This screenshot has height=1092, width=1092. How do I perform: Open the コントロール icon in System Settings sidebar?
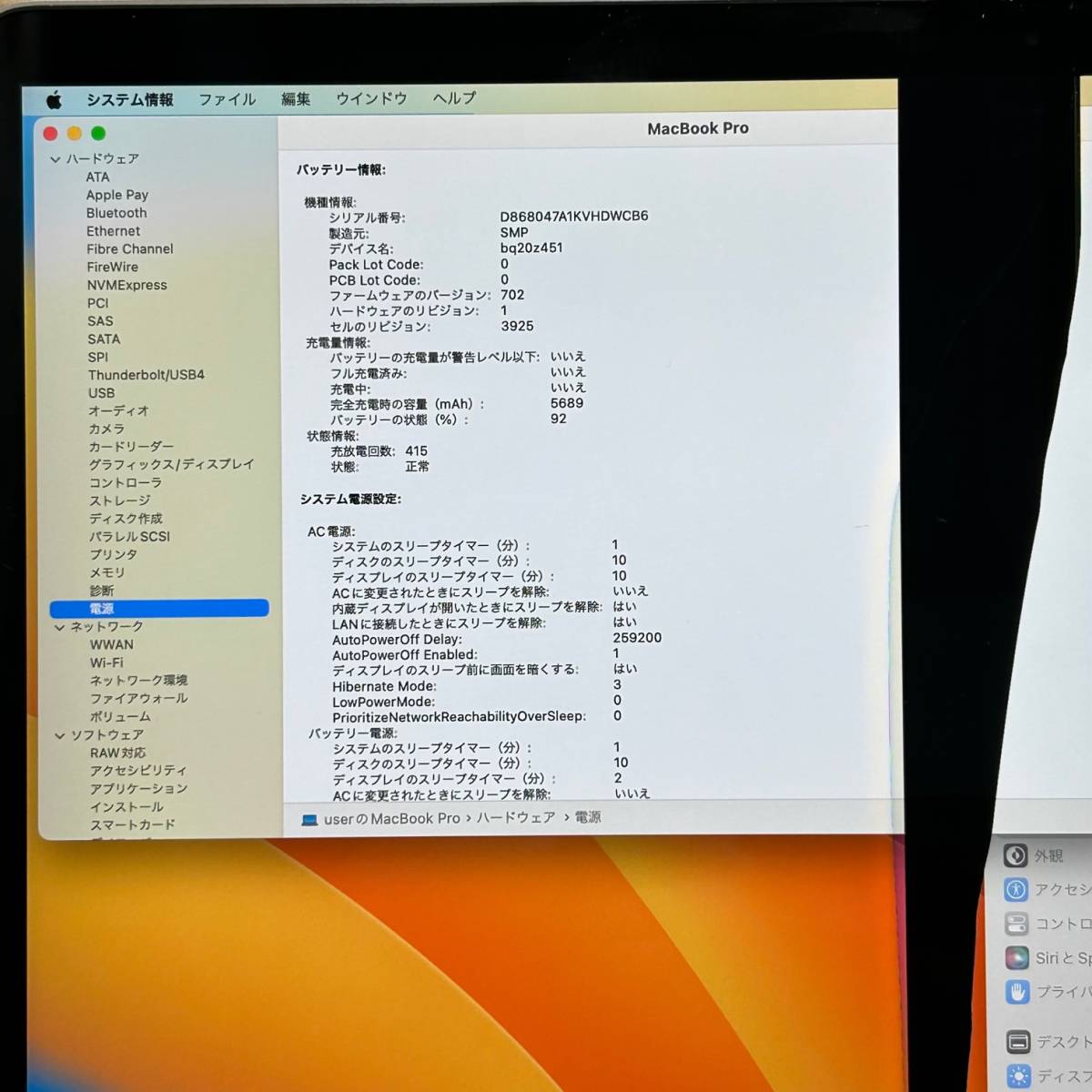tap(1016, 924)
